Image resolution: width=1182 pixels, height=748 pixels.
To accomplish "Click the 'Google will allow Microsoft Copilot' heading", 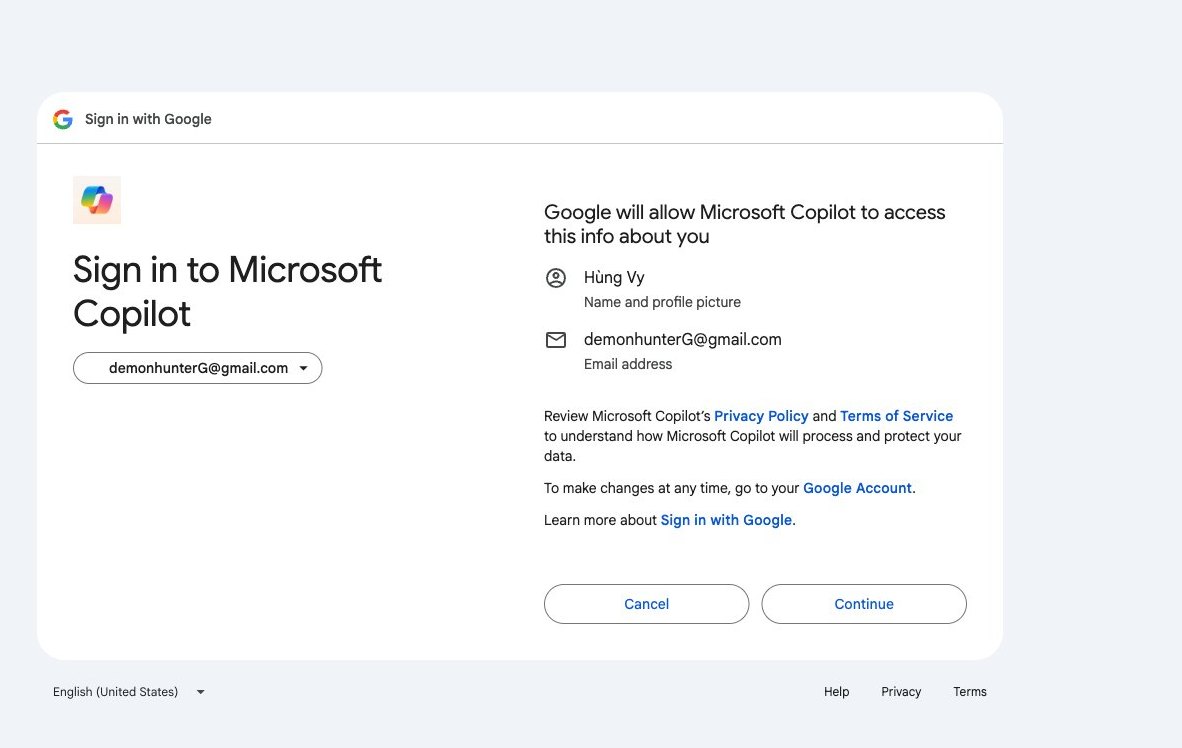I will (744, 224).
